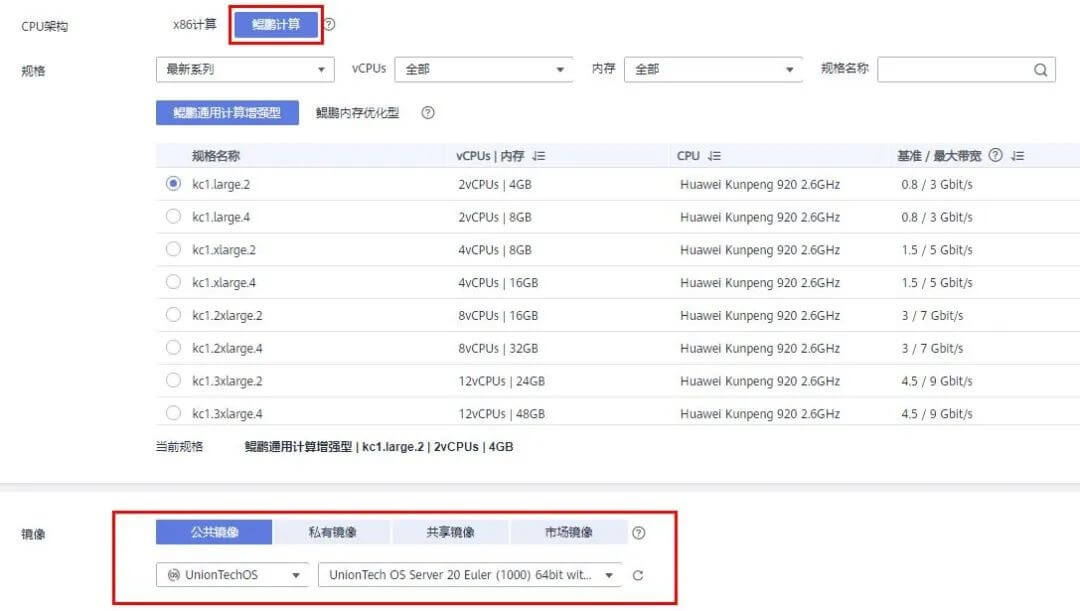Open the 内存 filter dropdown
The image size is (1080, 611).
coord(713,70)
